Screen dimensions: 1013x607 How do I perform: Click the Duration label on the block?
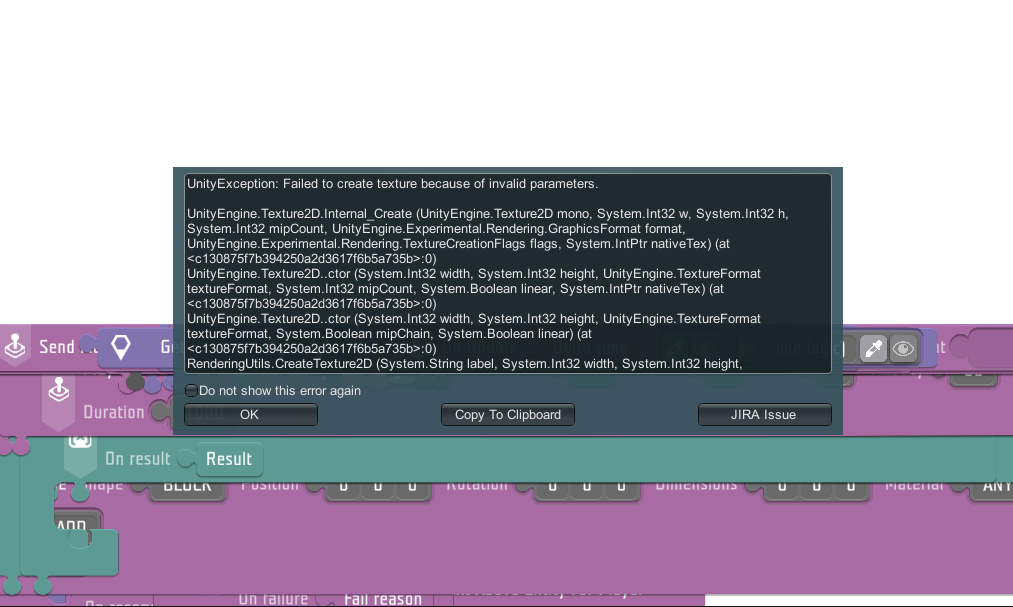click(113, 412)
